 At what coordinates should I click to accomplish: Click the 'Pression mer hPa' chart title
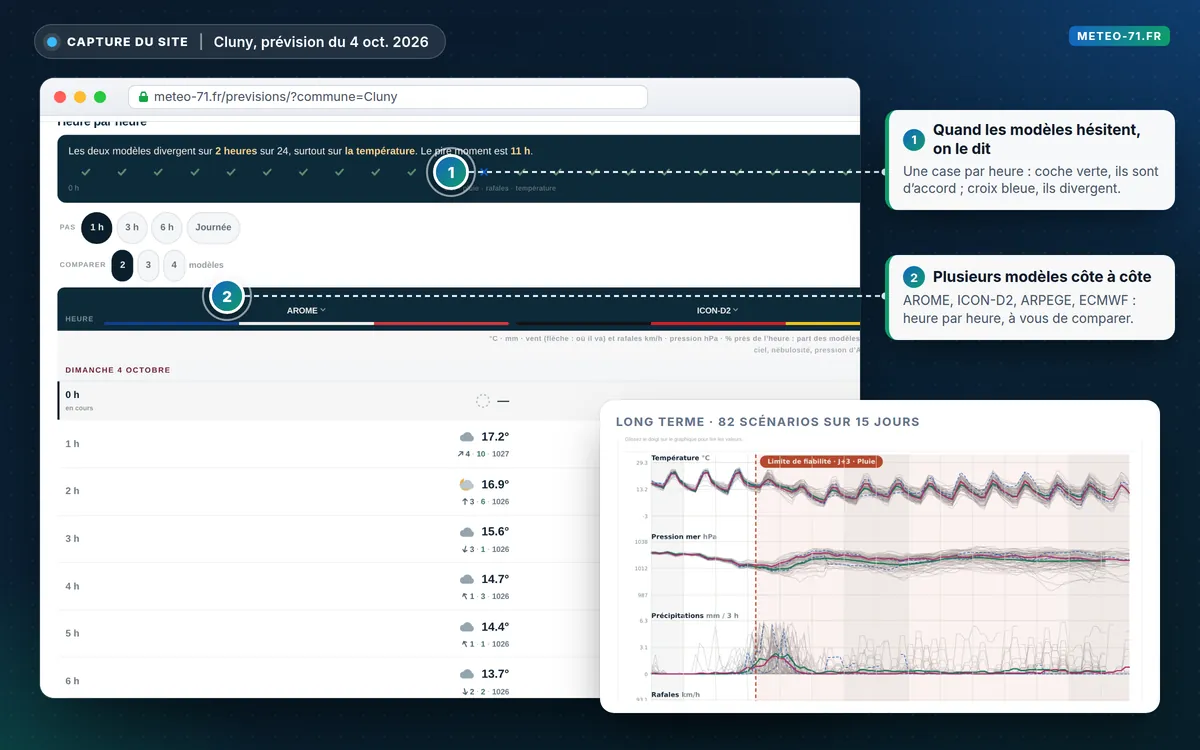click(684, 537)
